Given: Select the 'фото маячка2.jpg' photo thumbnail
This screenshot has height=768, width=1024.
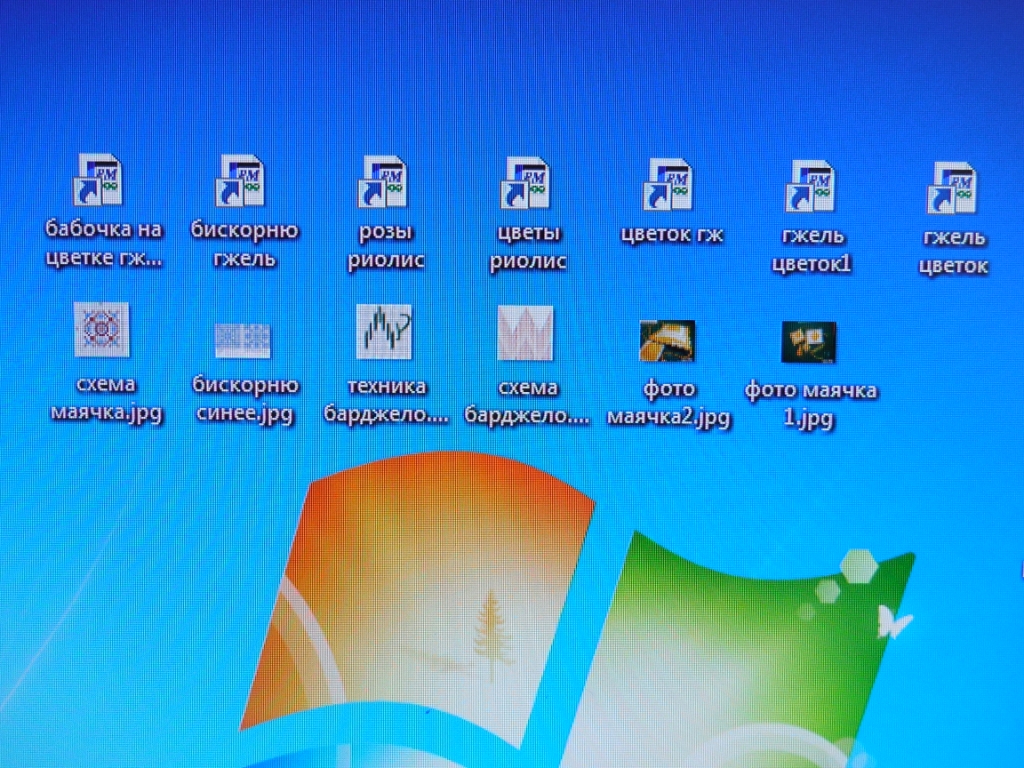Looking at the screenshot, I should (667, 341).
